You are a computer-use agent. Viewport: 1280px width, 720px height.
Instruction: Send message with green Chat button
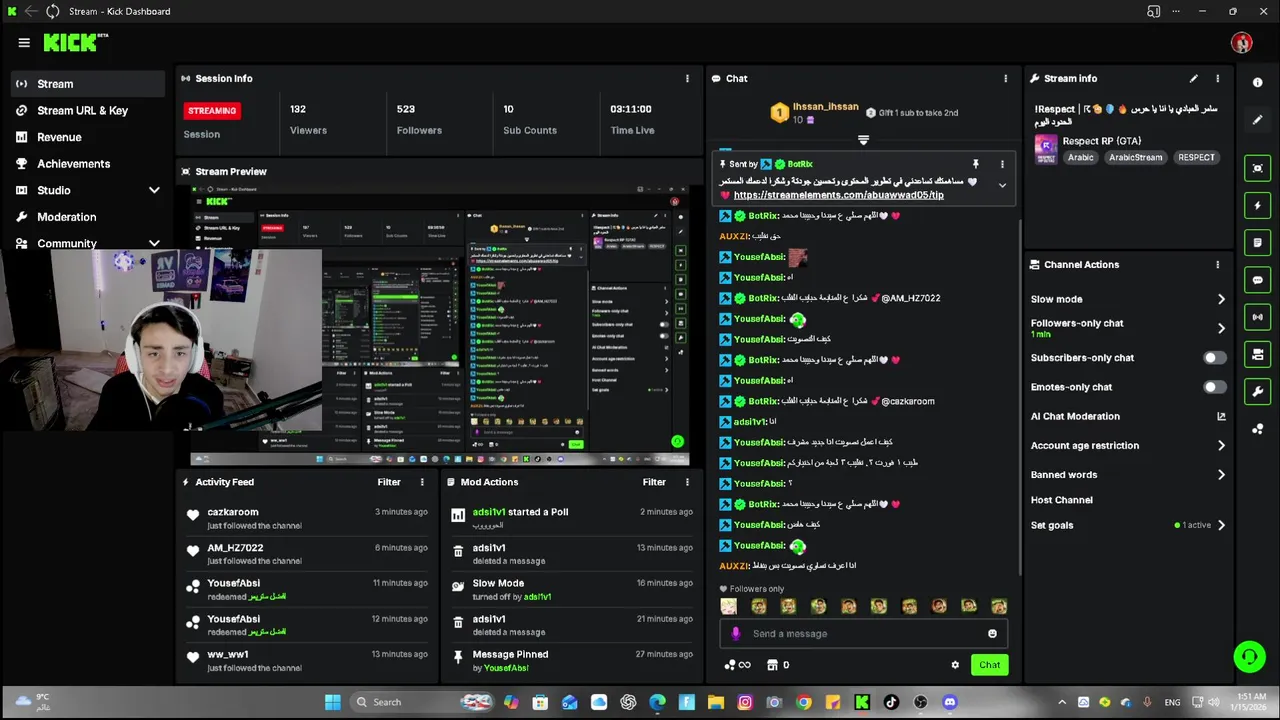pos(989,665)
